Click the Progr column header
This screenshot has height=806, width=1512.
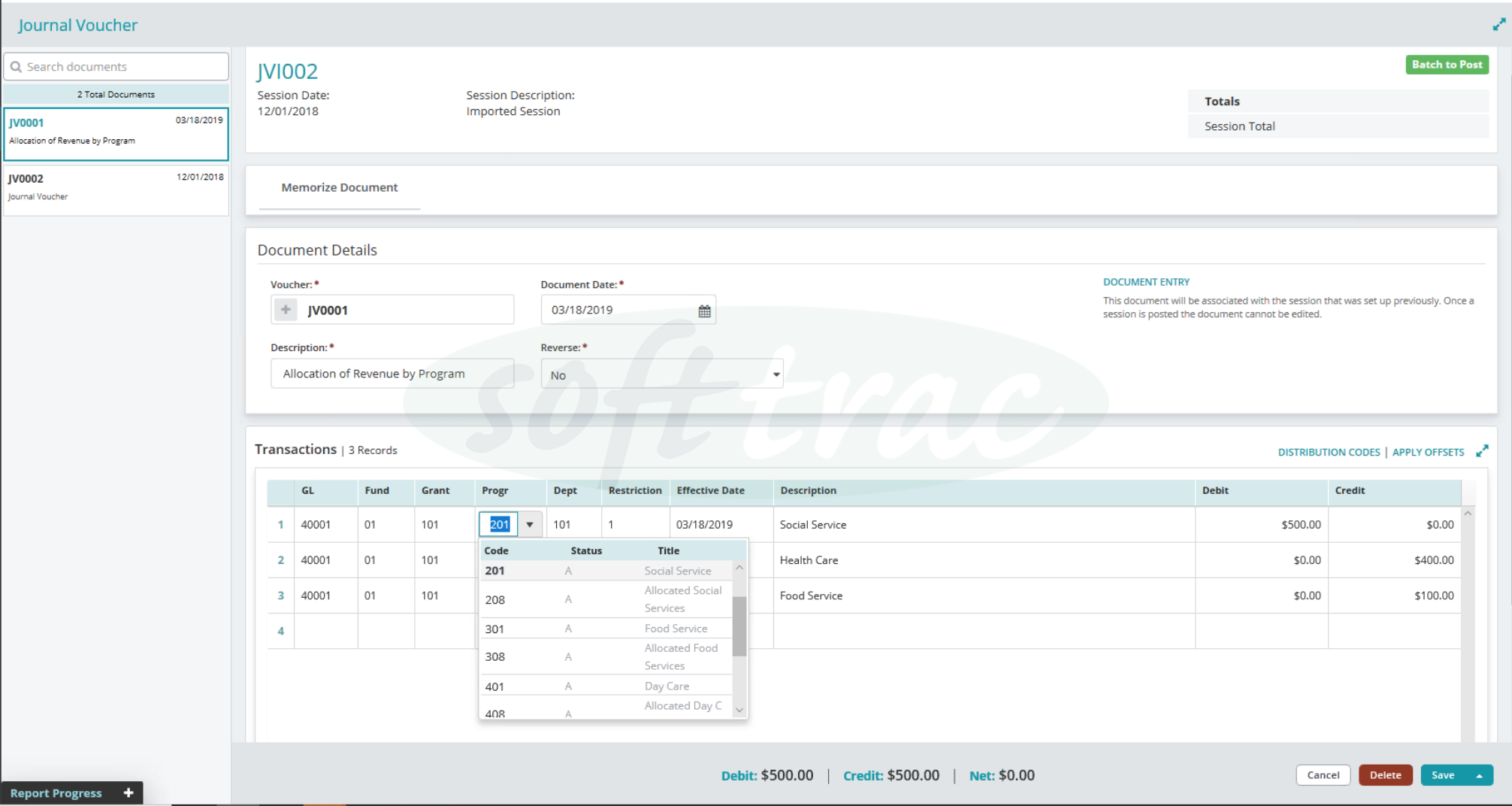click(x=510, y=490)
